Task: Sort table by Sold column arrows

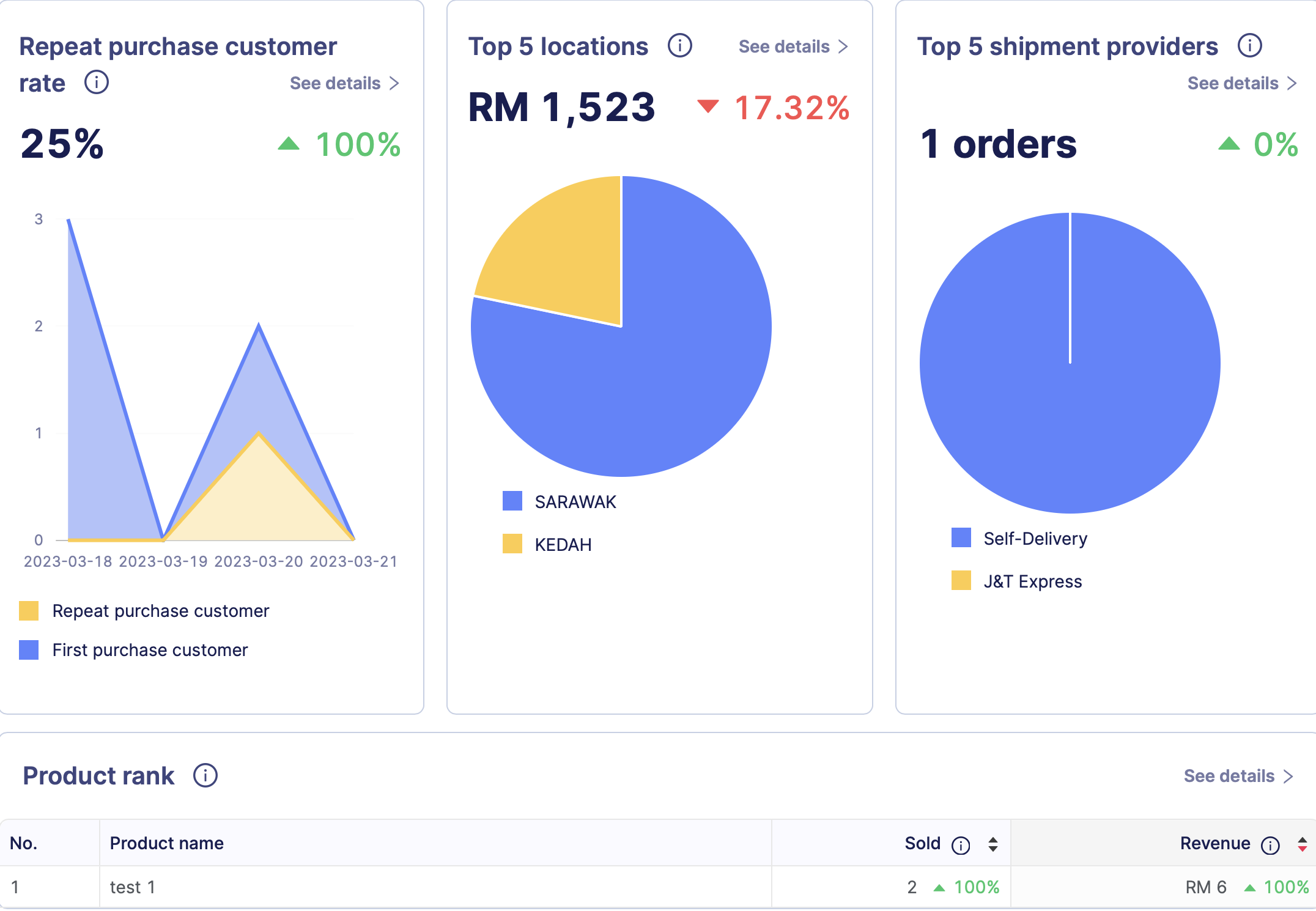Action: tap(993, 844)
